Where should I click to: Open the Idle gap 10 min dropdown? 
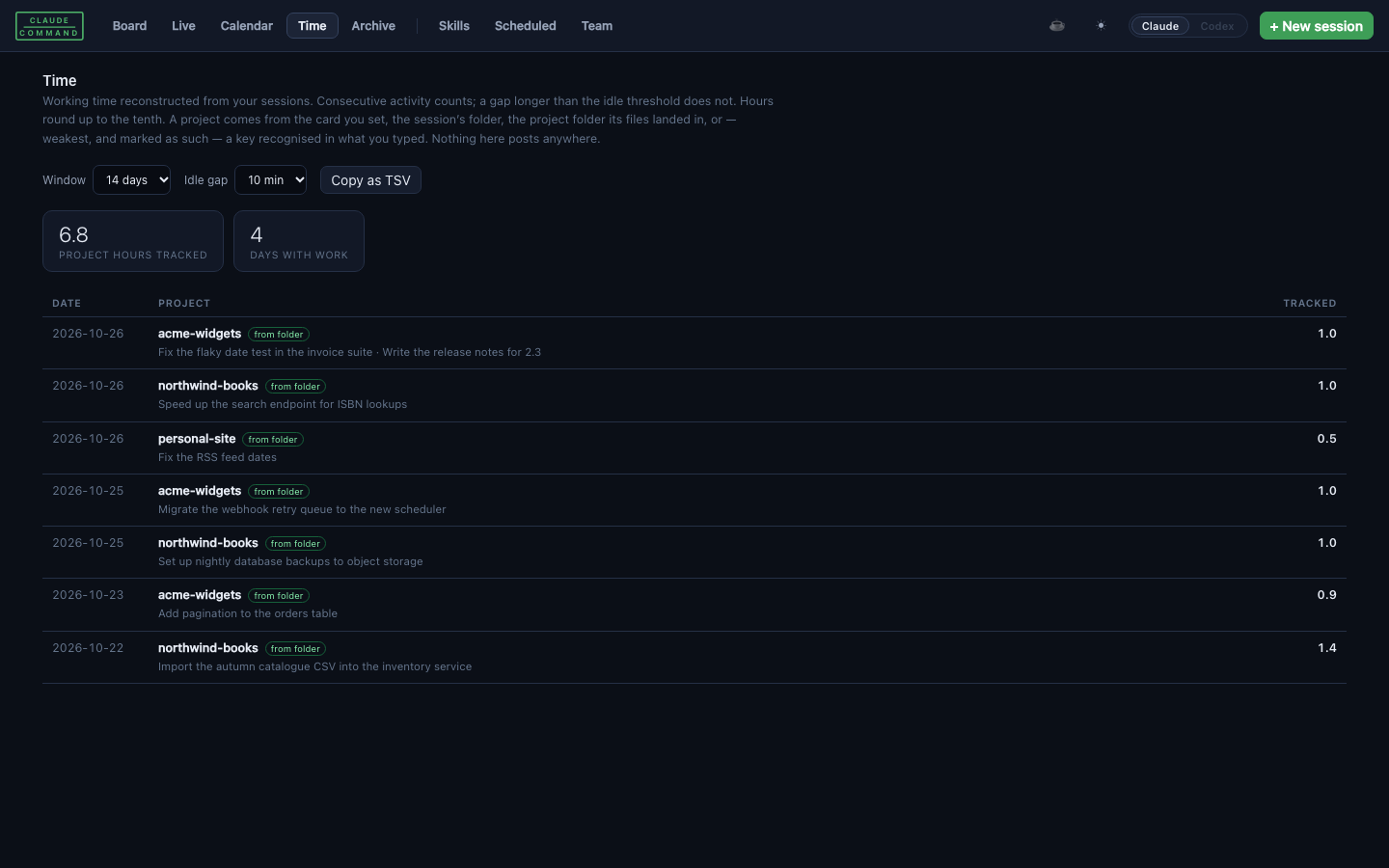coord(270,179)
